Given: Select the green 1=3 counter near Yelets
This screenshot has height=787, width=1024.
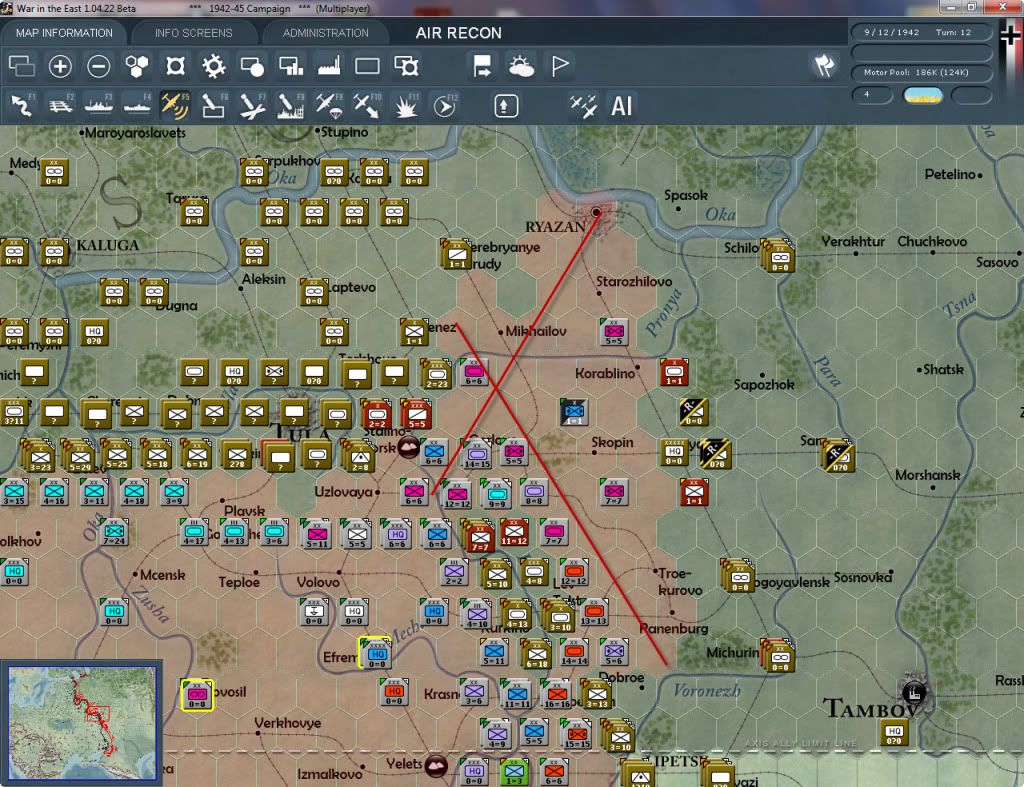Looking at the screenshot, I should [x=514, y=772].
